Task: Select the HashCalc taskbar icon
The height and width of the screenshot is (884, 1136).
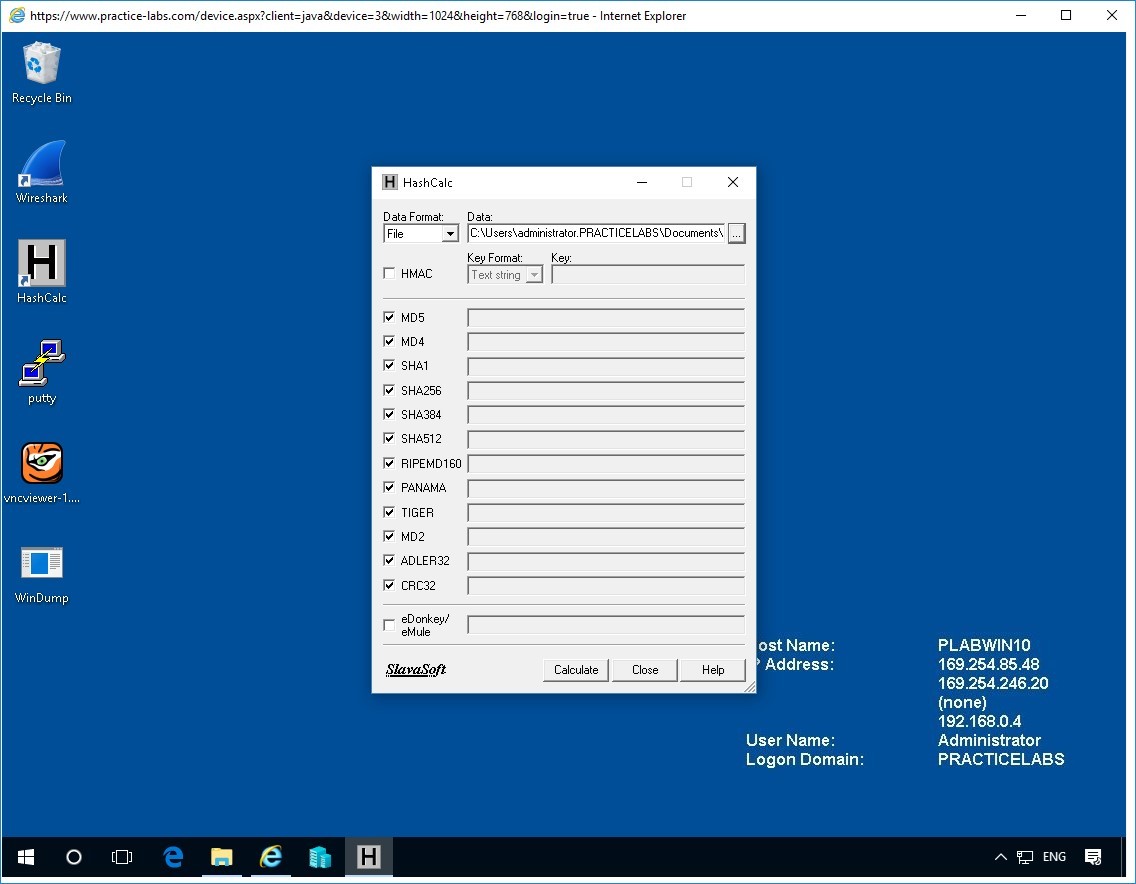Action: point(369,857)
